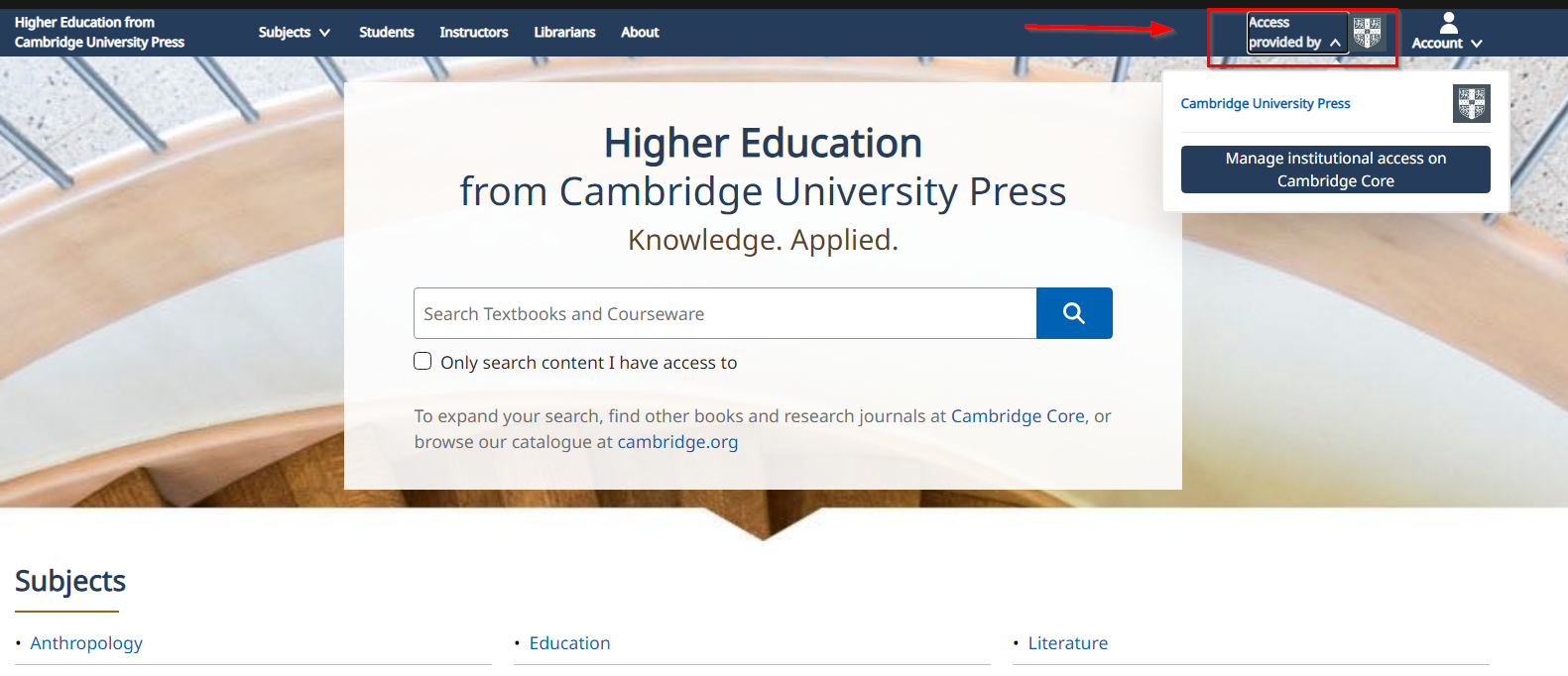The width and height of the screenshot is (1568, 676).
Task: Click the Knowledge. Applied. tagline
Action: (x=763, y=240)
